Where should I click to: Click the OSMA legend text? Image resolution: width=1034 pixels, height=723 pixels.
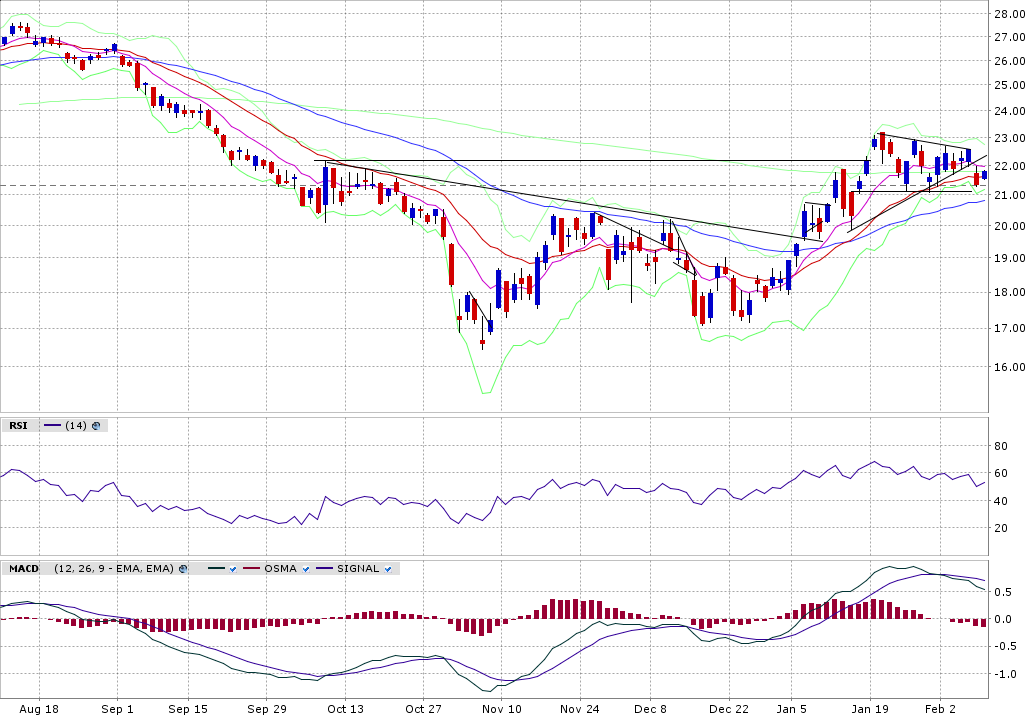(x=280, y=568)
